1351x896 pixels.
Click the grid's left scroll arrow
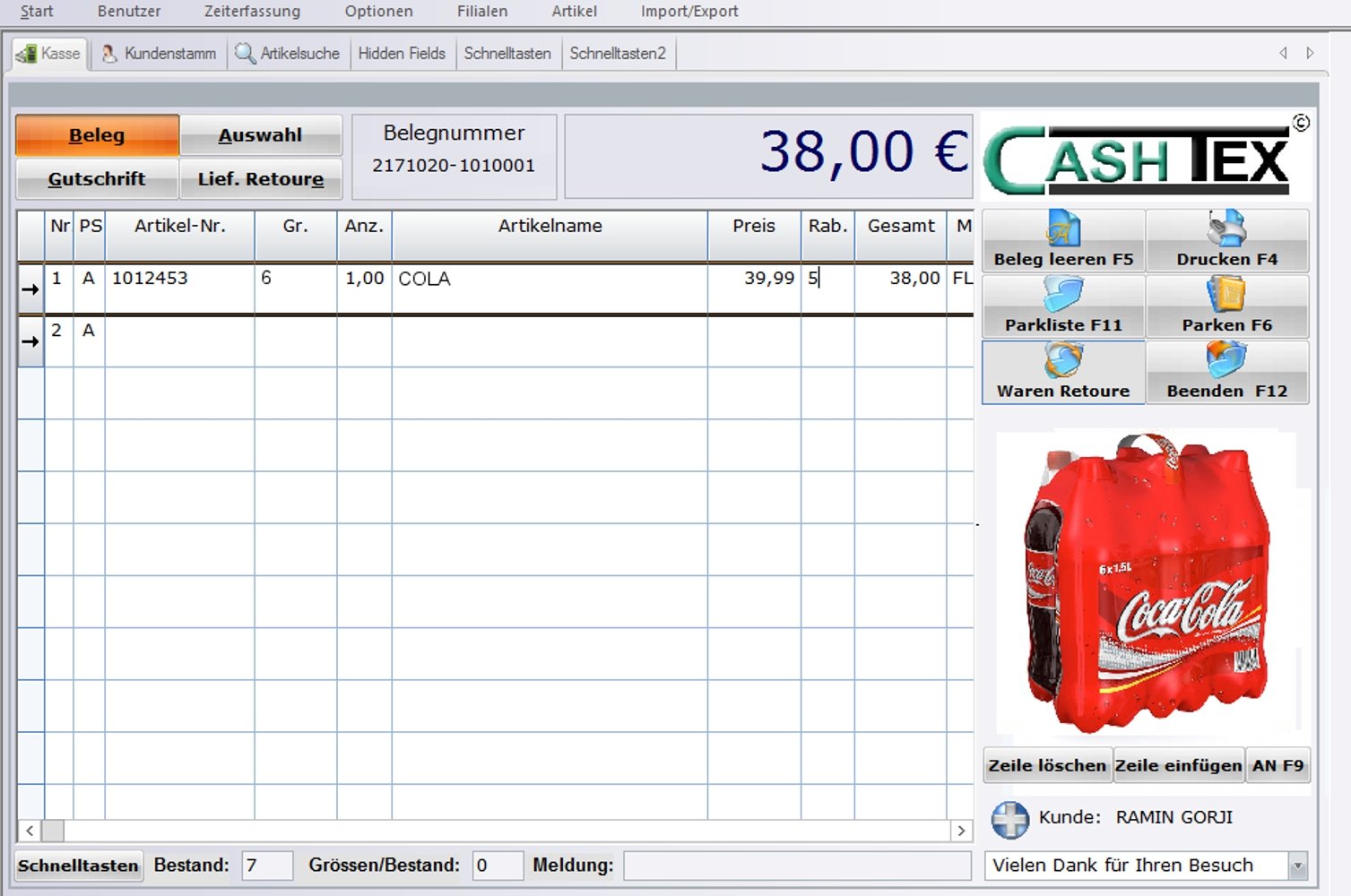(x=30, y=831)
